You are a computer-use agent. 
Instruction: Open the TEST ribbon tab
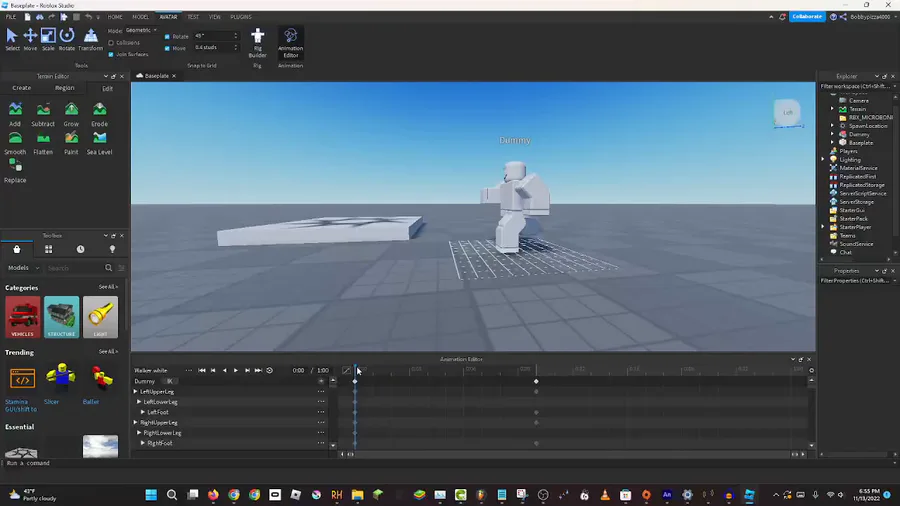point(193,17)
